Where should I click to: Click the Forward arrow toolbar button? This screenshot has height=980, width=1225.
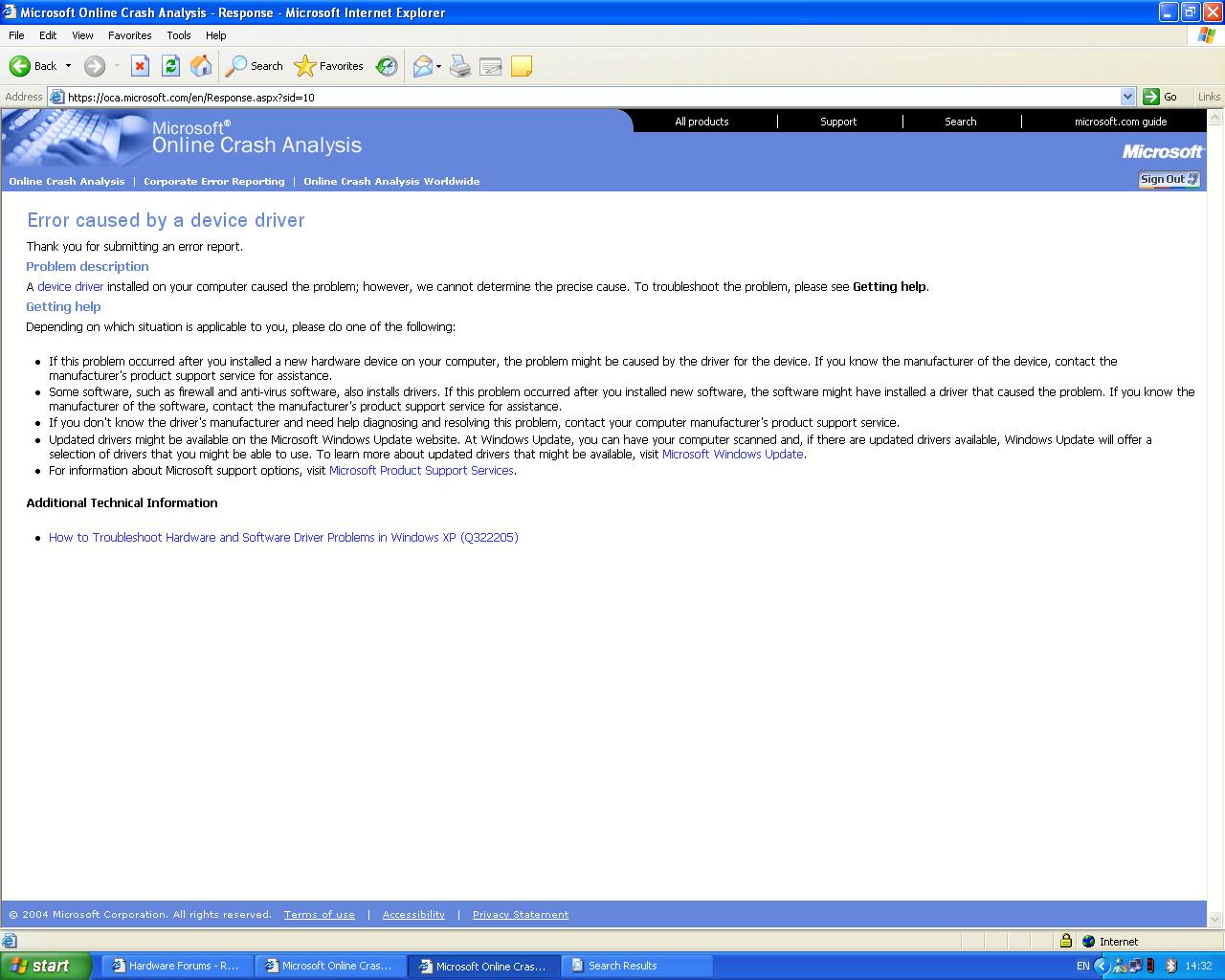tap(94, 66)
